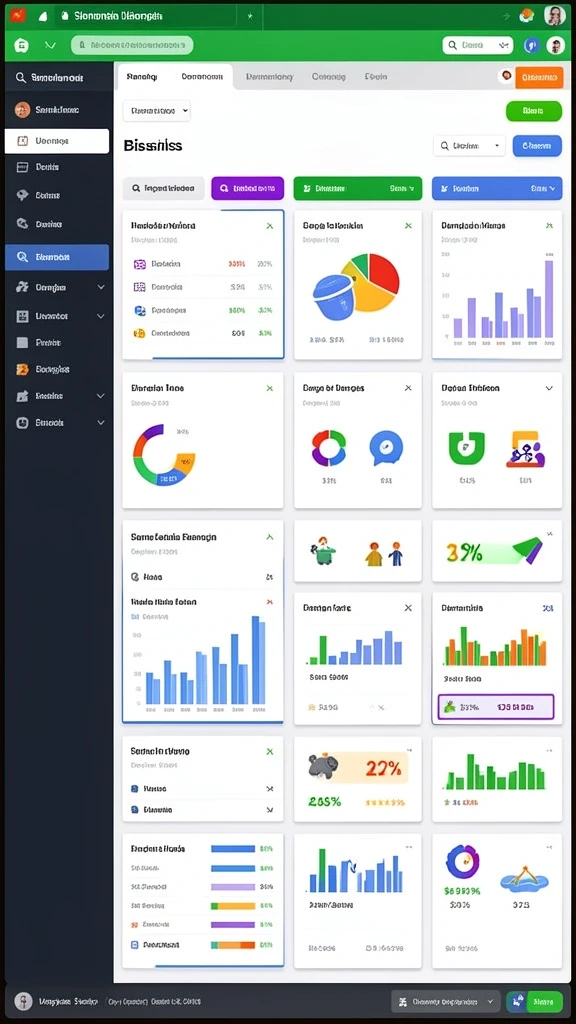Click the gray elephant icon beside 22%
This screenshot has height=1024, width=576.
click(322, 768)
